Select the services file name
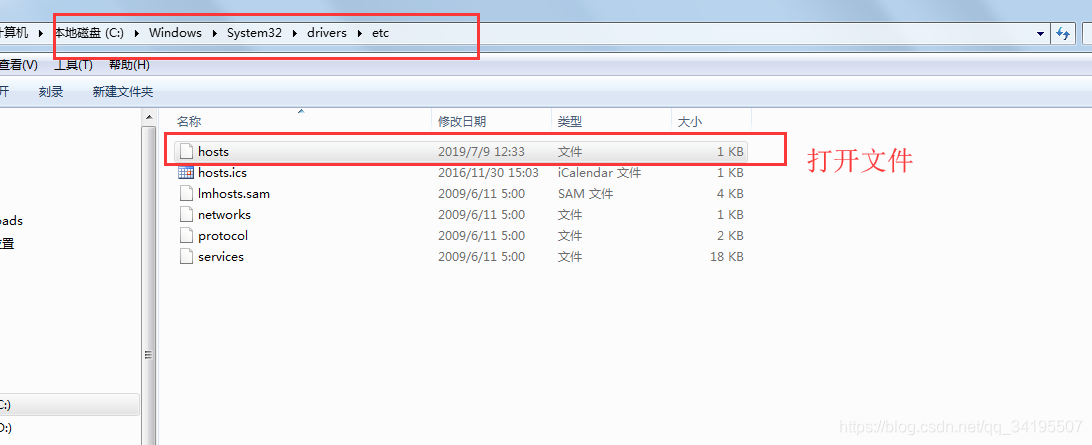Image resolution: width=1092 pixels, height=445 pixels. point(221,256)
